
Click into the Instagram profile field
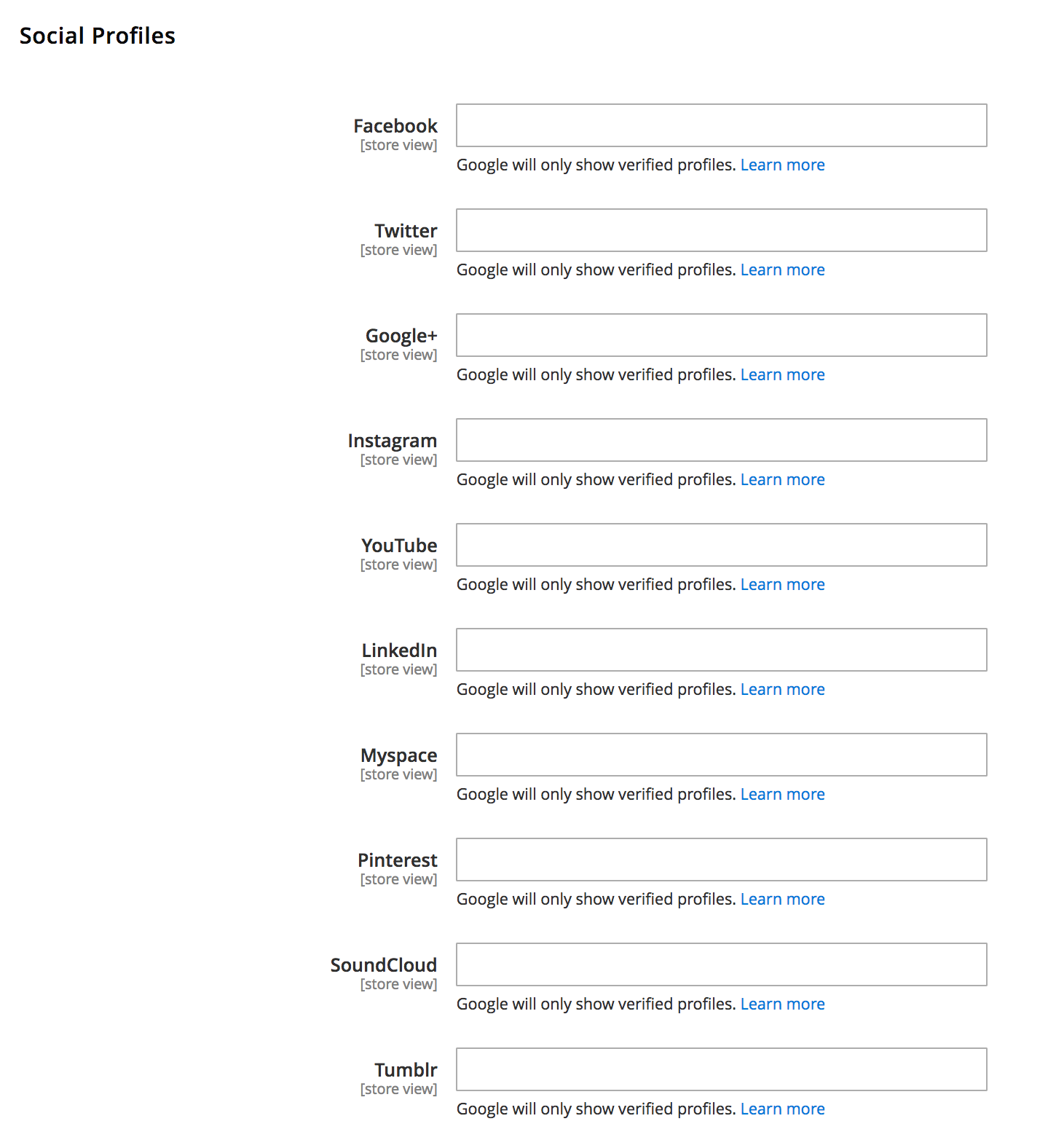722,440
